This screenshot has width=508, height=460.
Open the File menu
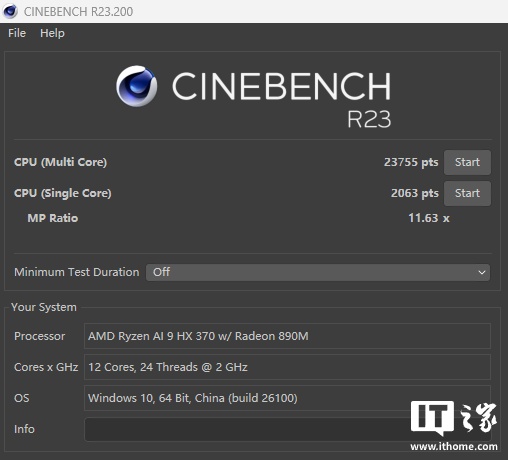(17, 33)
